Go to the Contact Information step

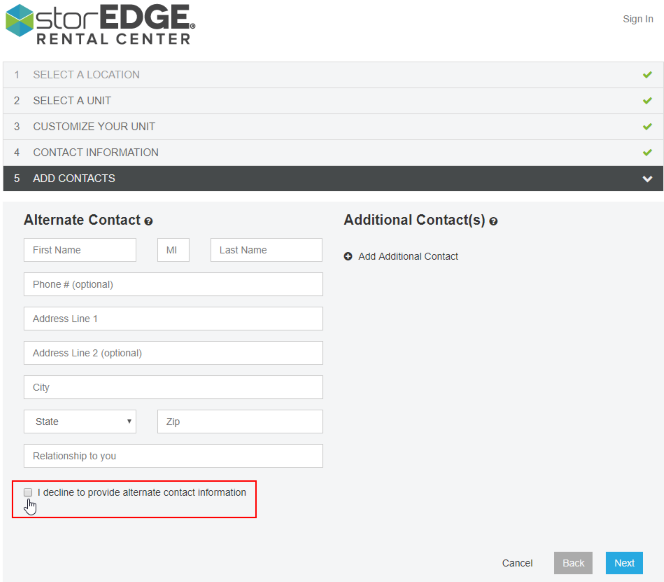[96, 153]
